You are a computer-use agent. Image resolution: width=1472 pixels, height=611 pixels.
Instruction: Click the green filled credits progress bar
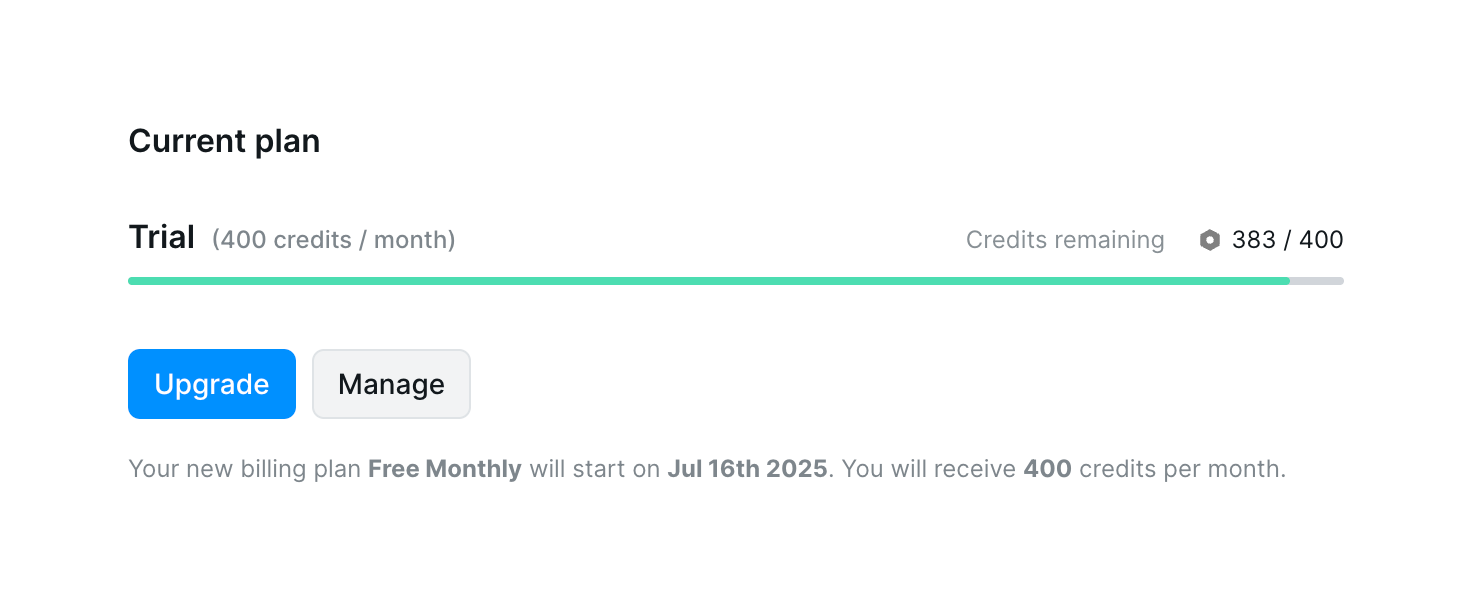tap(708, 281)
